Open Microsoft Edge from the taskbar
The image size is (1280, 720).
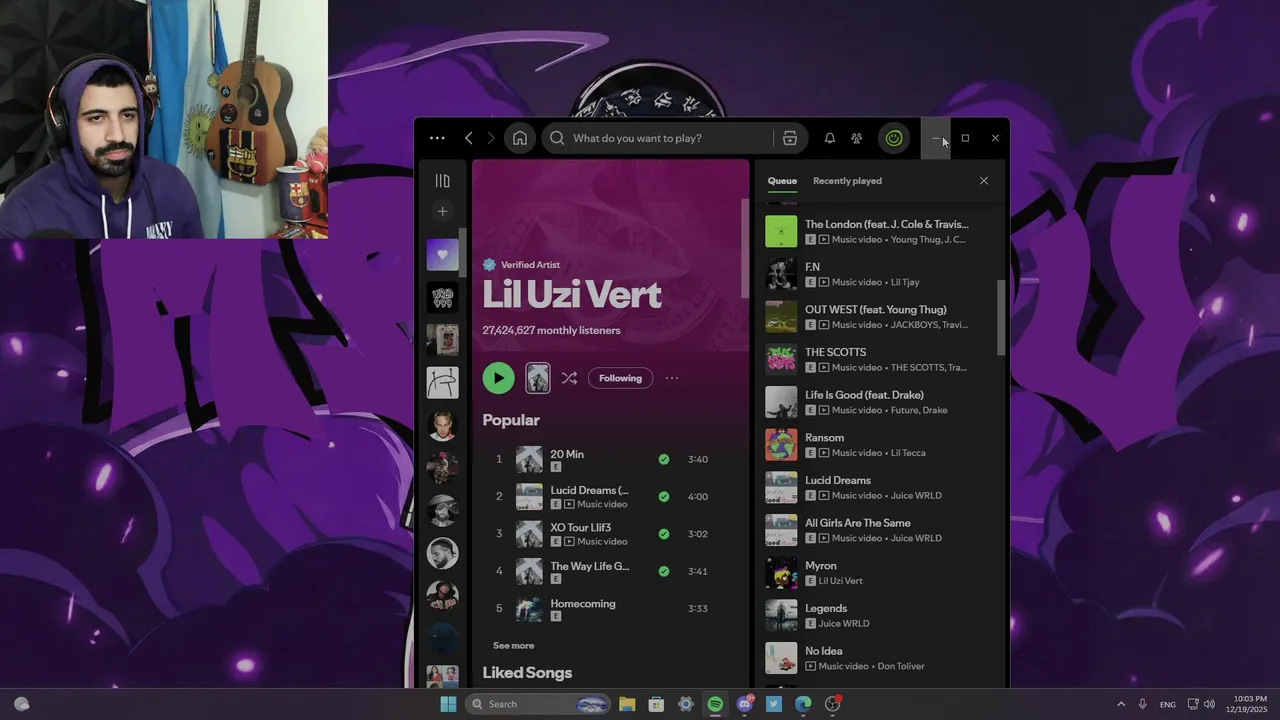[803, 704]
